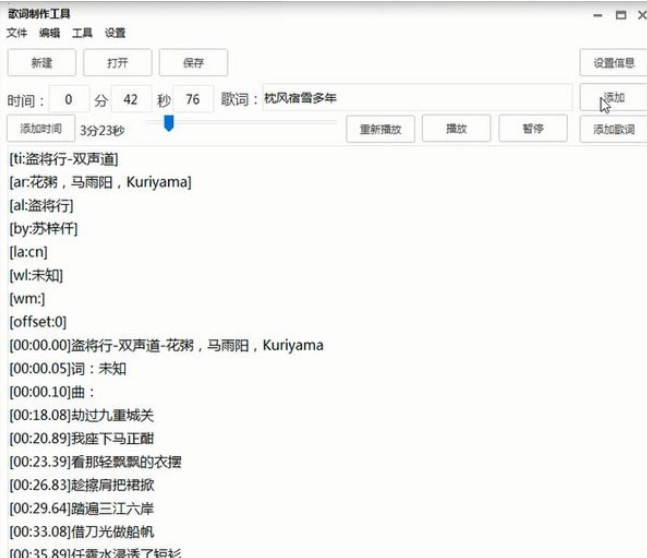Click the 添加 button beside lyric field
This screenshot has width=647, height=558.
pos(613,98)
